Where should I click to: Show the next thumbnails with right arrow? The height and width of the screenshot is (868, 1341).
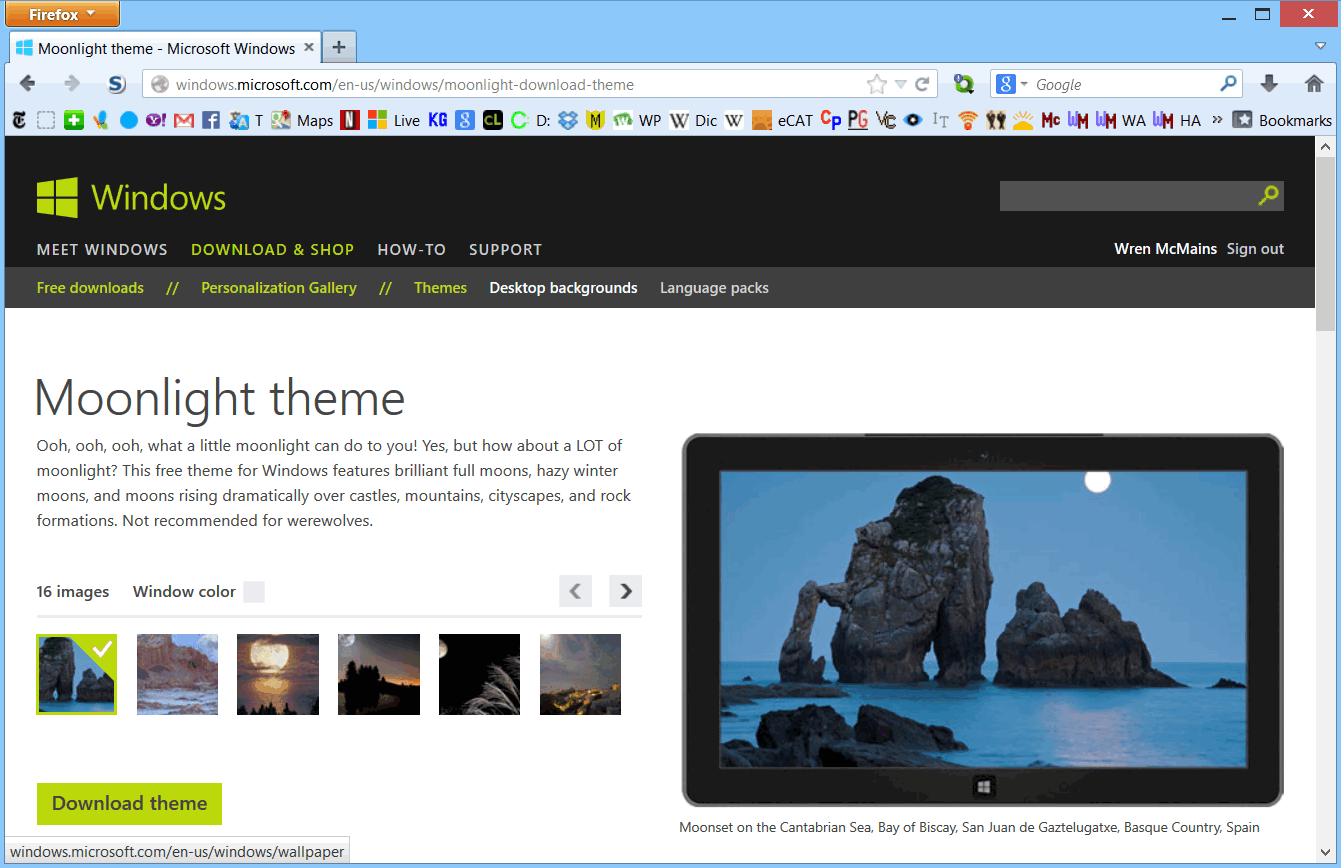coord(626,591)
